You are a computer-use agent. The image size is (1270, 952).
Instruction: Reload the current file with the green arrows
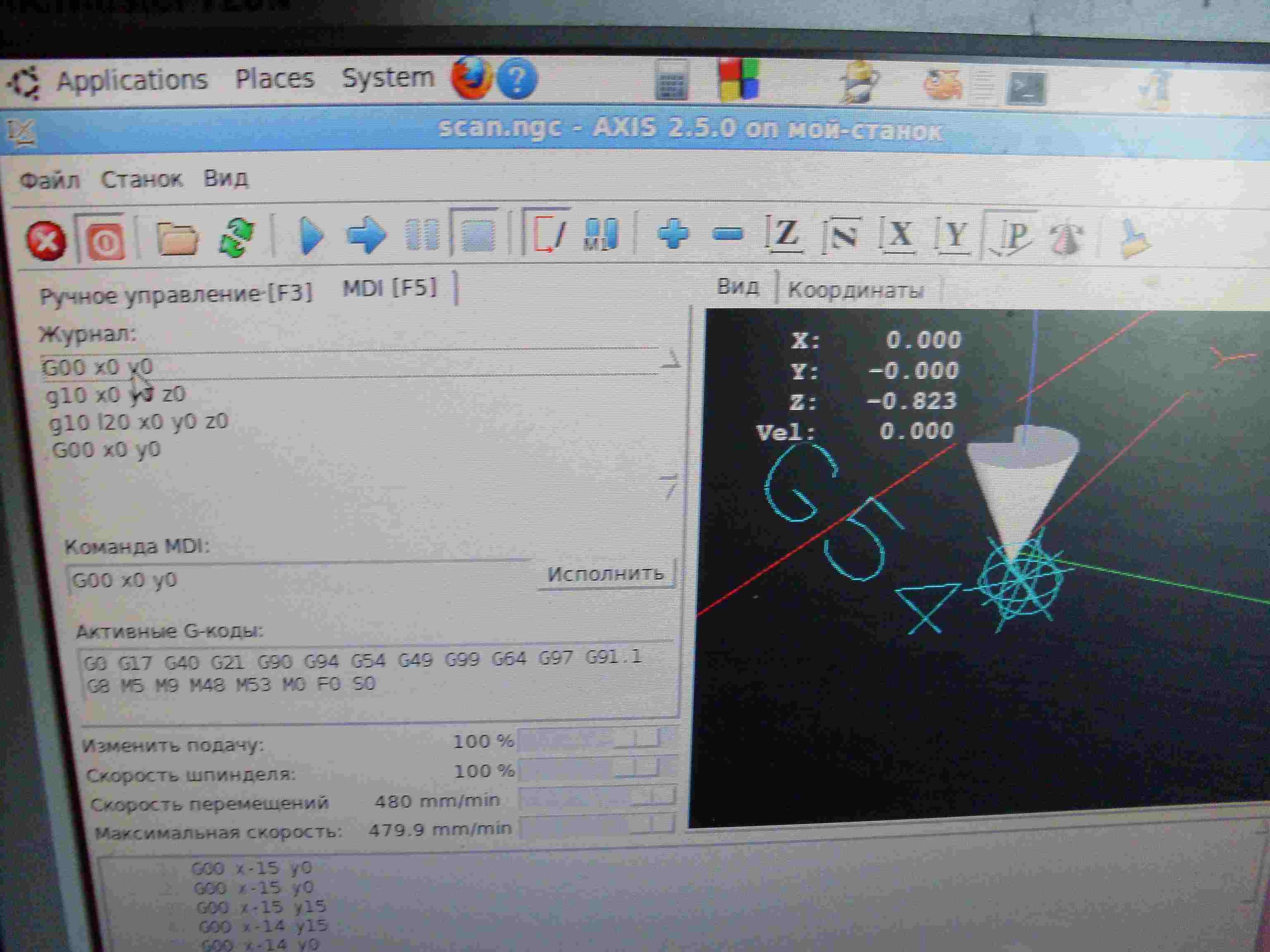236,236
